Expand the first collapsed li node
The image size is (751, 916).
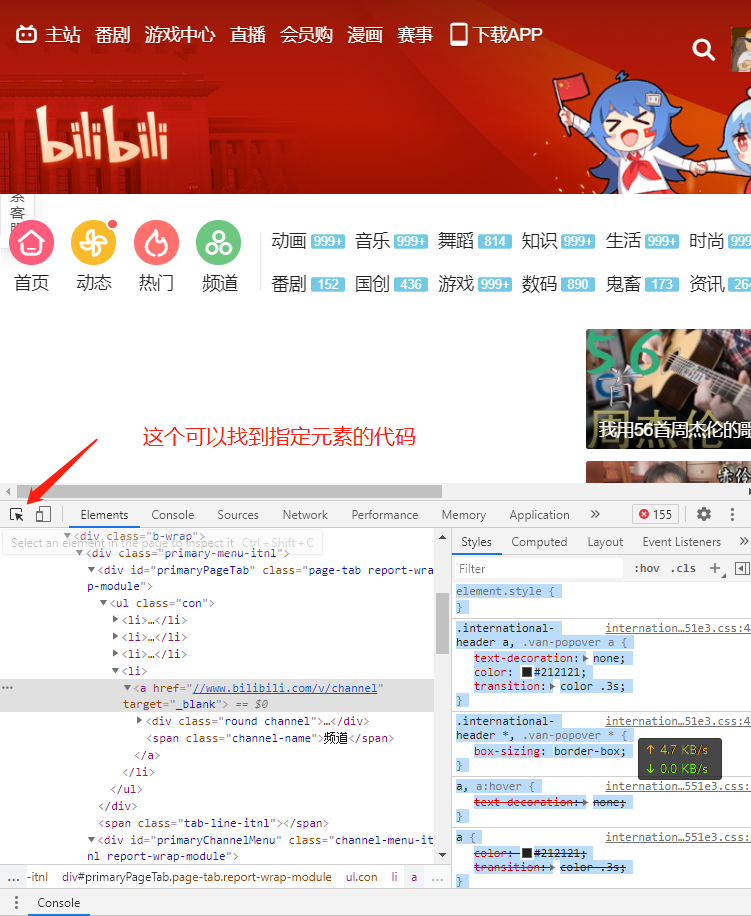point(115,619)
